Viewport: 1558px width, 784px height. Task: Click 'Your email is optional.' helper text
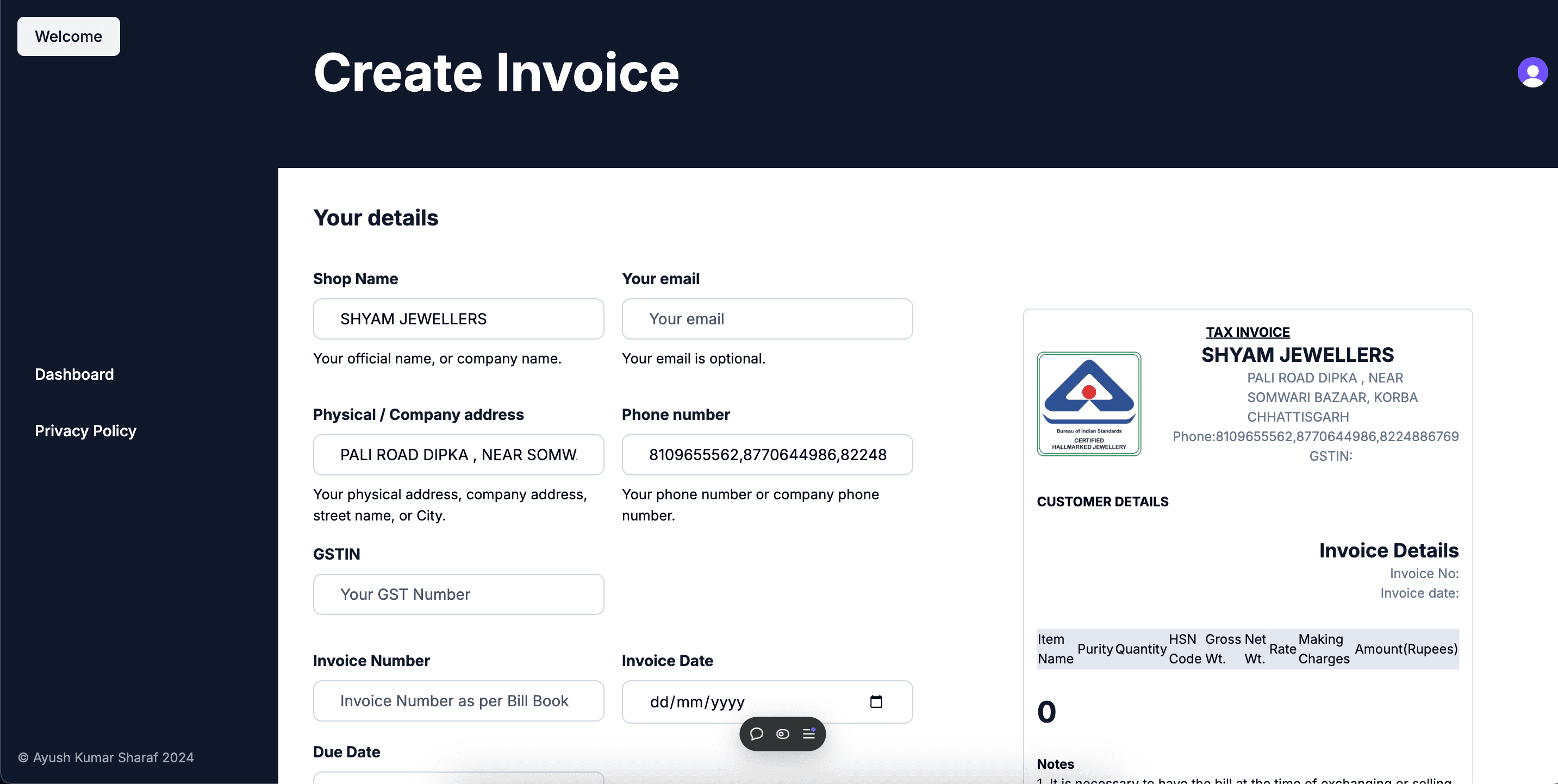coord(693,359)
